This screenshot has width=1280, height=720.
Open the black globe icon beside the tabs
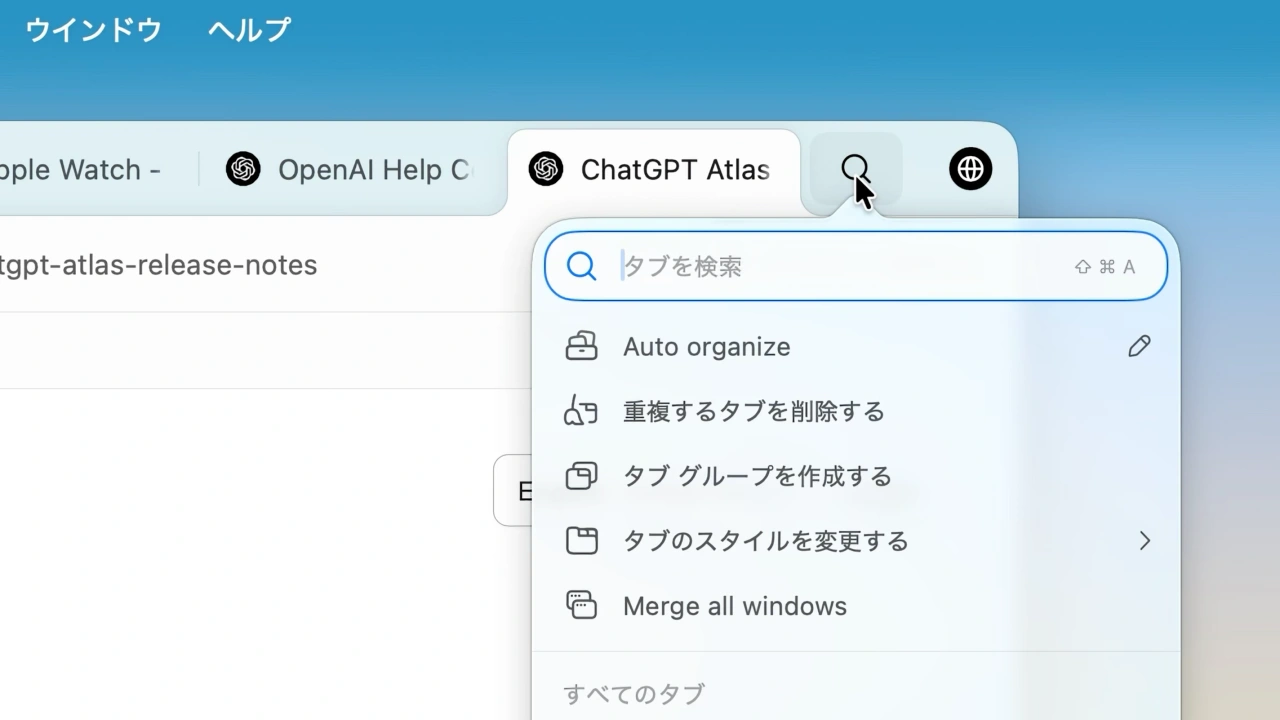[968, 169]
